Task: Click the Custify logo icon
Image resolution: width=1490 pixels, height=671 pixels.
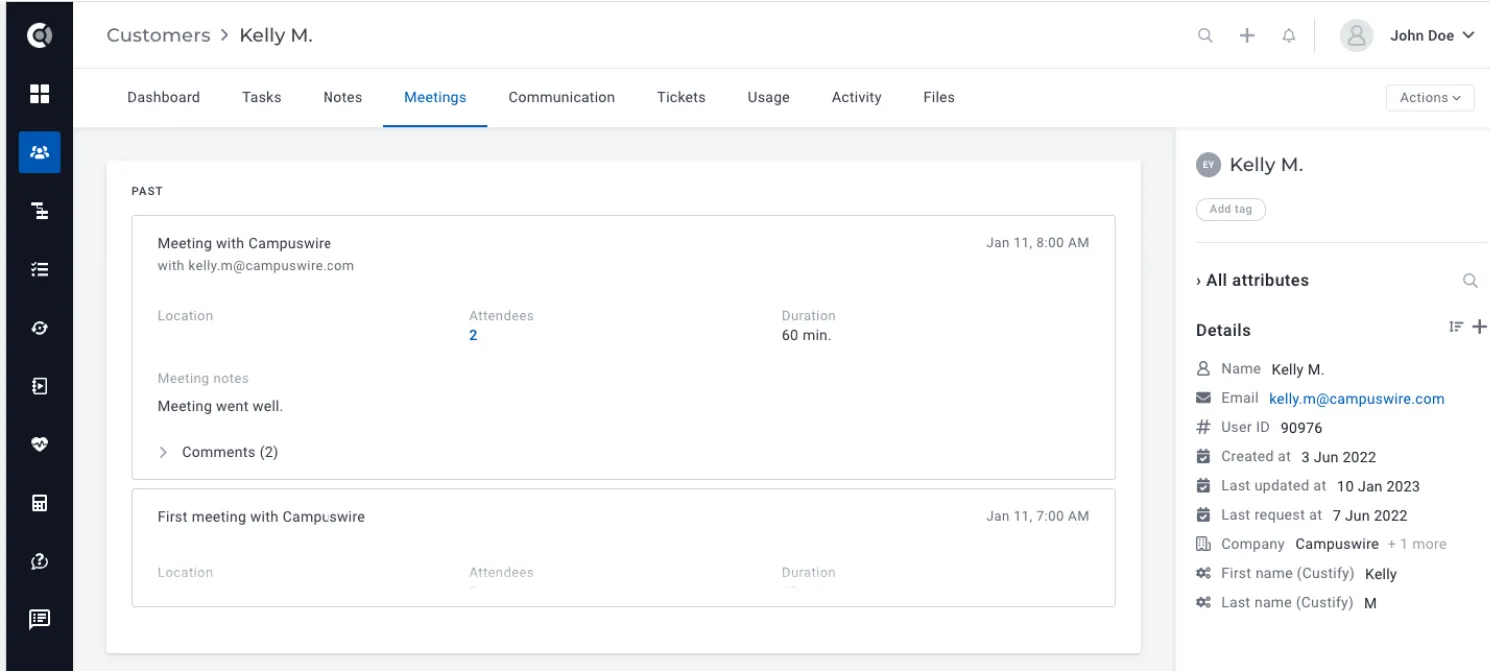Action: pos(39,36)
